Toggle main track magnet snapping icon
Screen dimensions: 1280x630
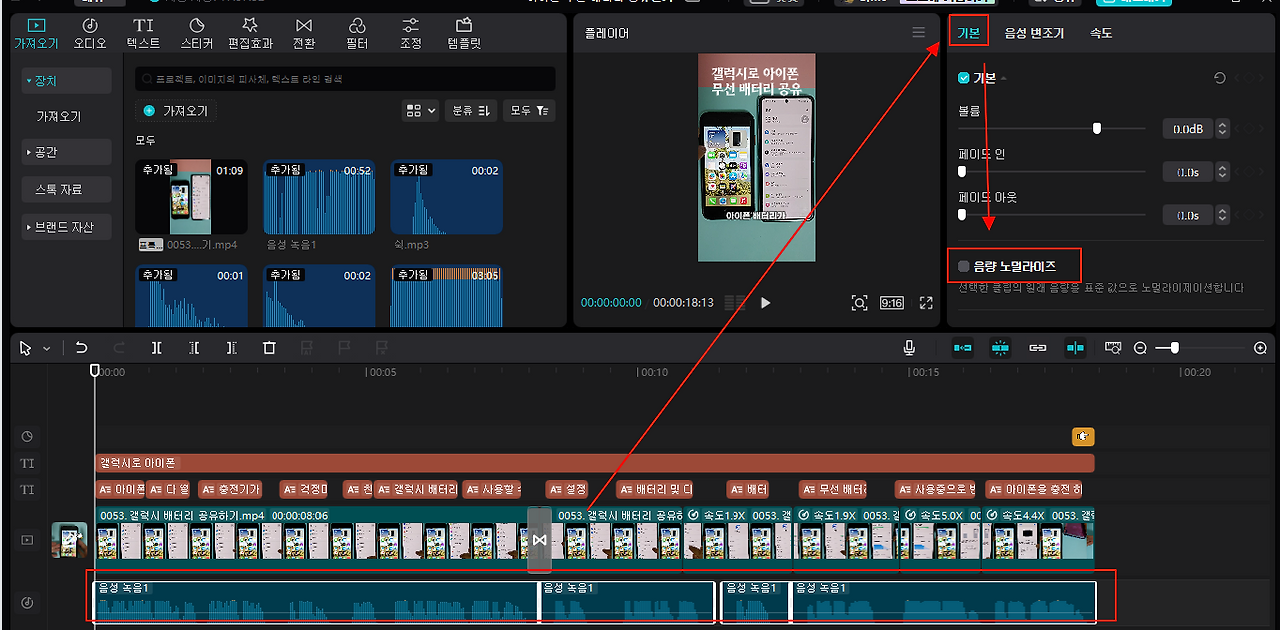tap(962, 348)
